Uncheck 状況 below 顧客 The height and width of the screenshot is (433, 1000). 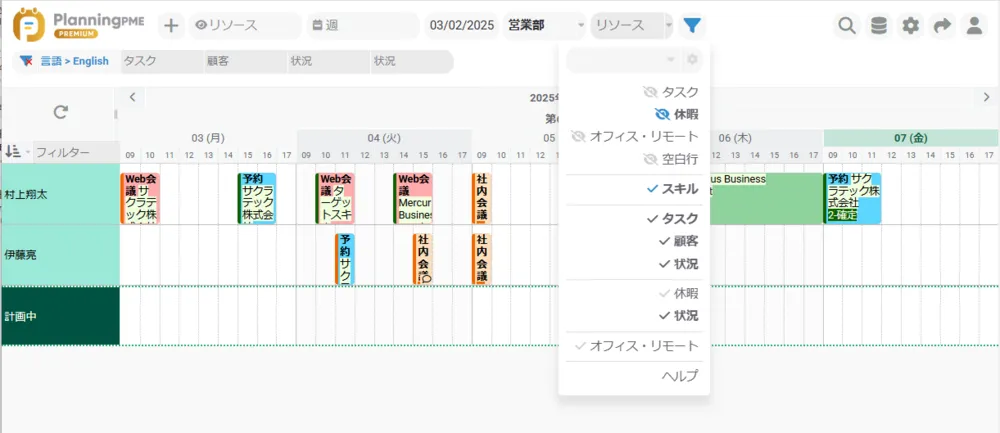pyautogui.click(x=679, y=263)
